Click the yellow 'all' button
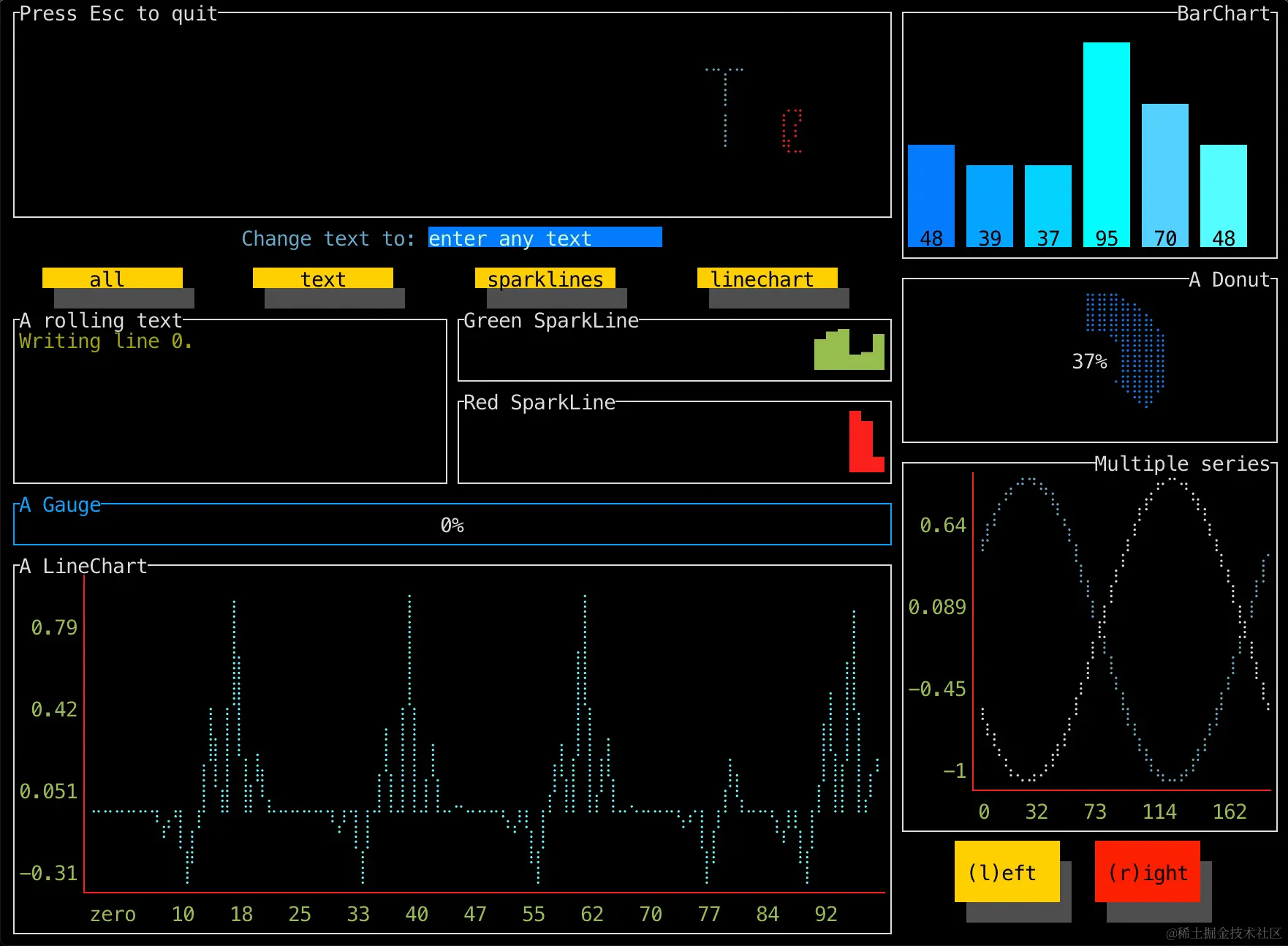1288x946 pixels. click(113, 279)
